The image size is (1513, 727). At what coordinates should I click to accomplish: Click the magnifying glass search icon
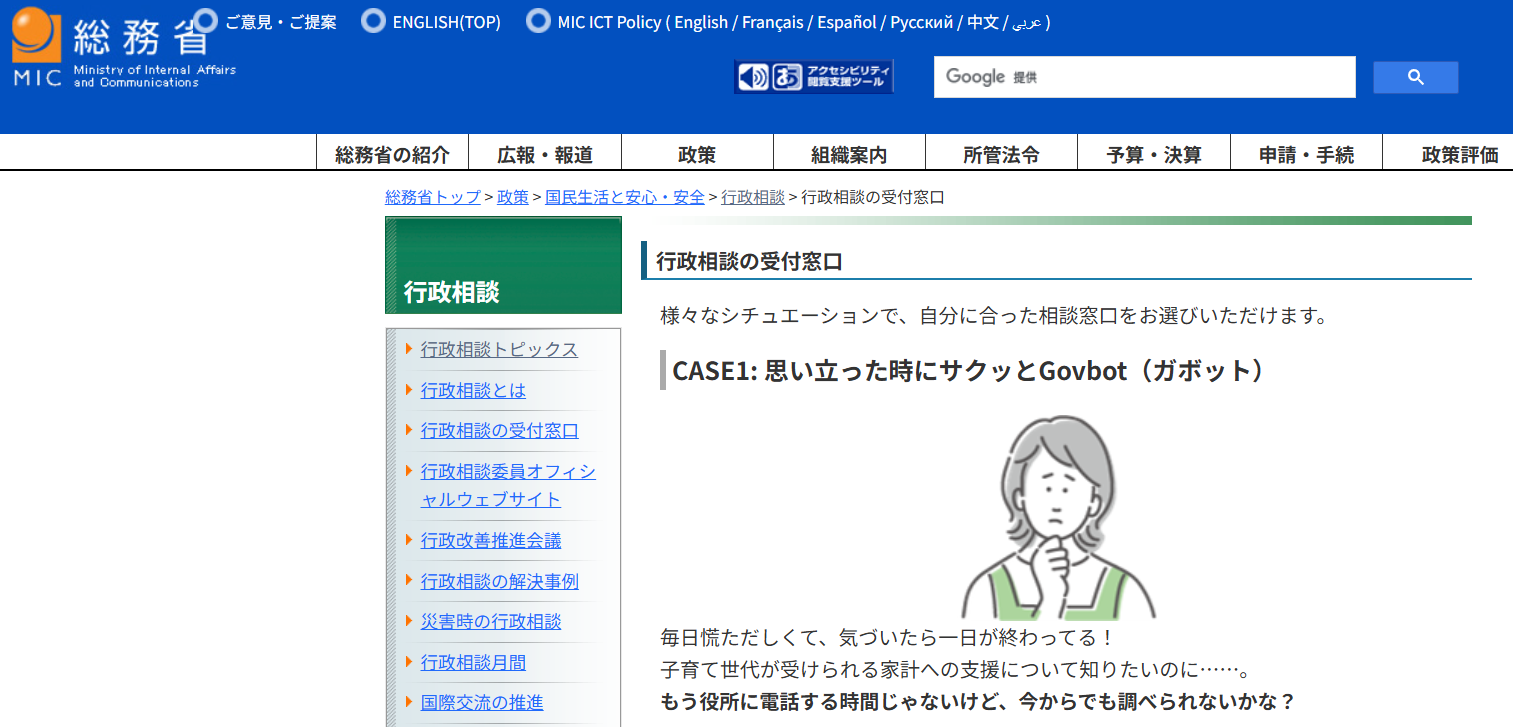[1414, 77]
